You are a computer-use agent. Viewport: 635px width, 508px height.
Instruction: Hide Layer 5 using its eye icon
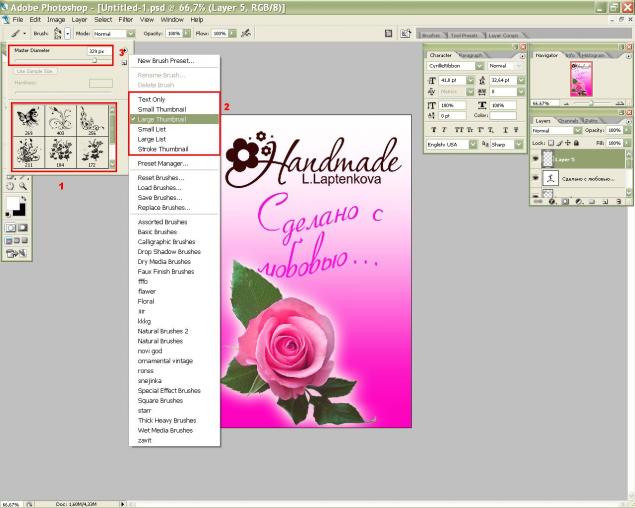coord(538,159)
